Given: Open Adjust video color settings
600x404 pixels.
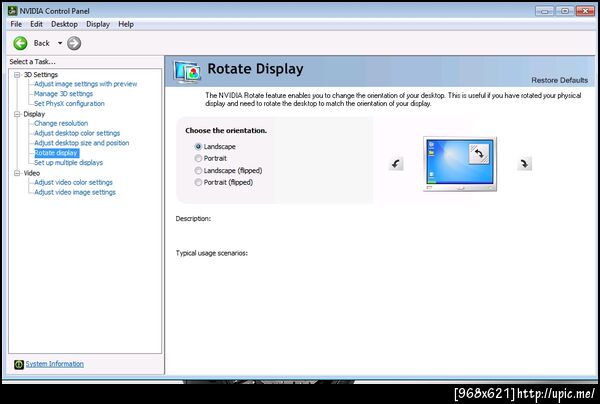Looking at the screenshot, I should [x=73, y=182].
